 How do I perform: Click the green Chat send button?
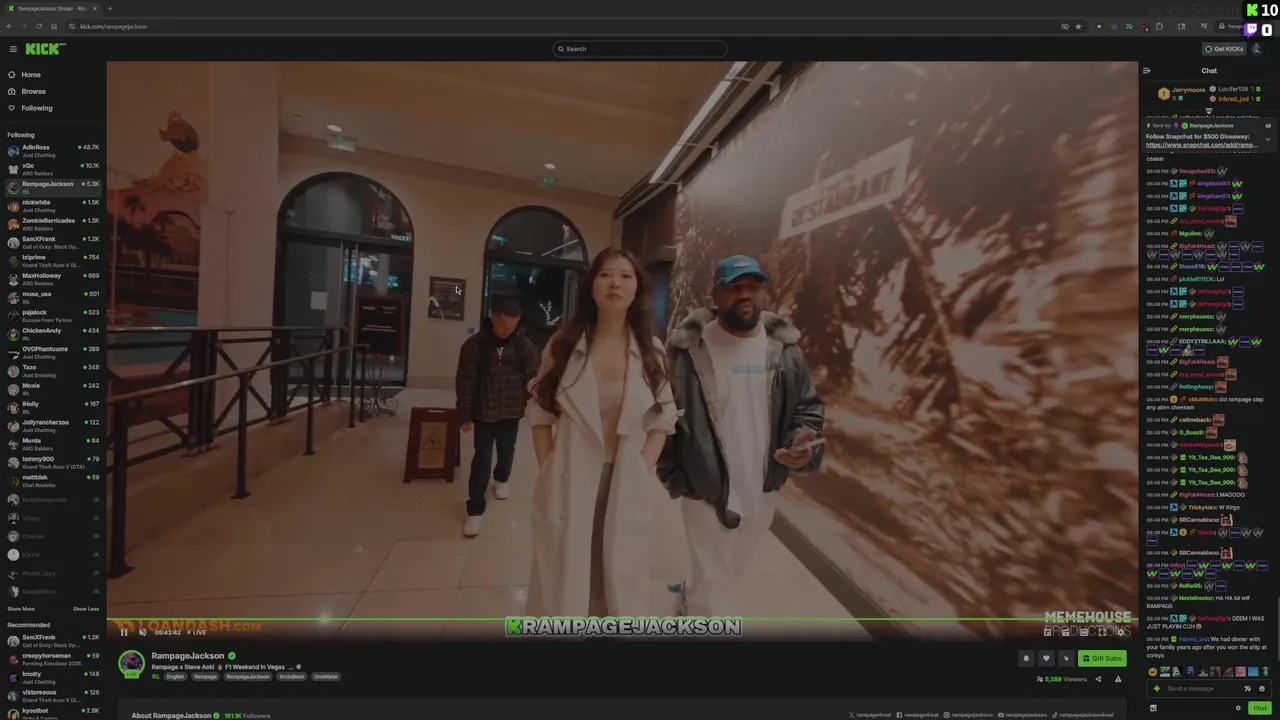point(1259,708)
